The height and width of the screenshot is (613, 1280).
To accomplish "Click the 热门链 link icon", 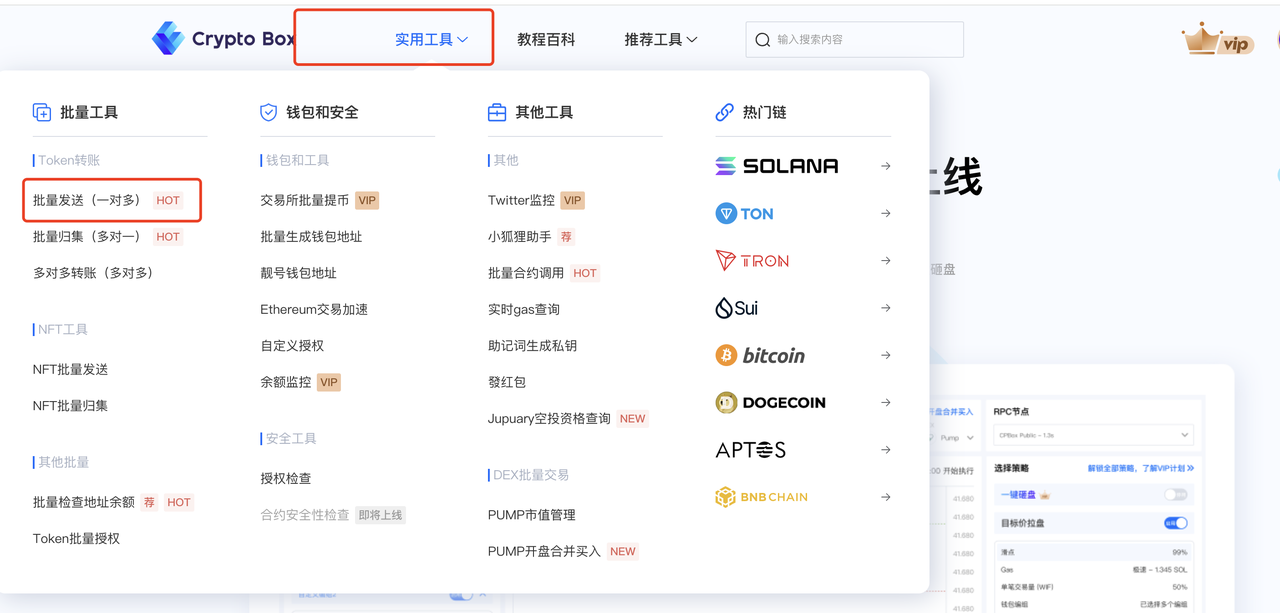I will 725,112.
